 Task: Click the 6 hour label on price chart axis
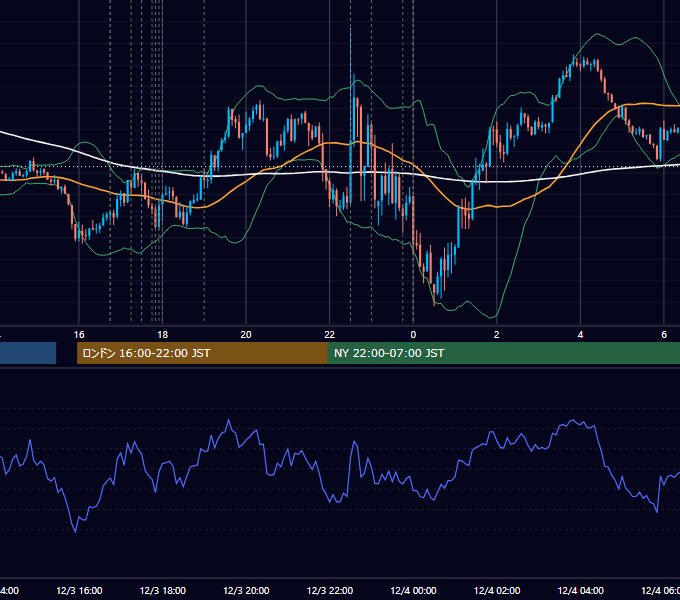[664, 335]
